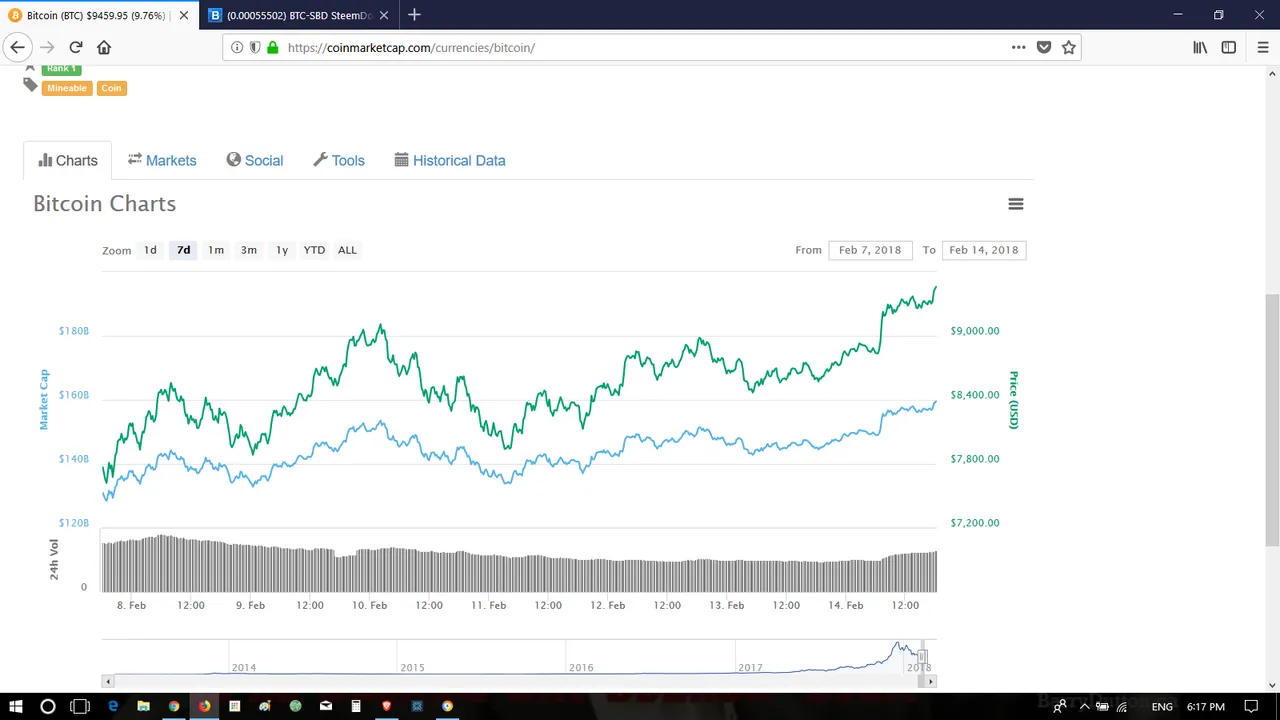Click the green secure padlock icon
Viewport: 1280px width, 720px height.
[x=272, y=47]
